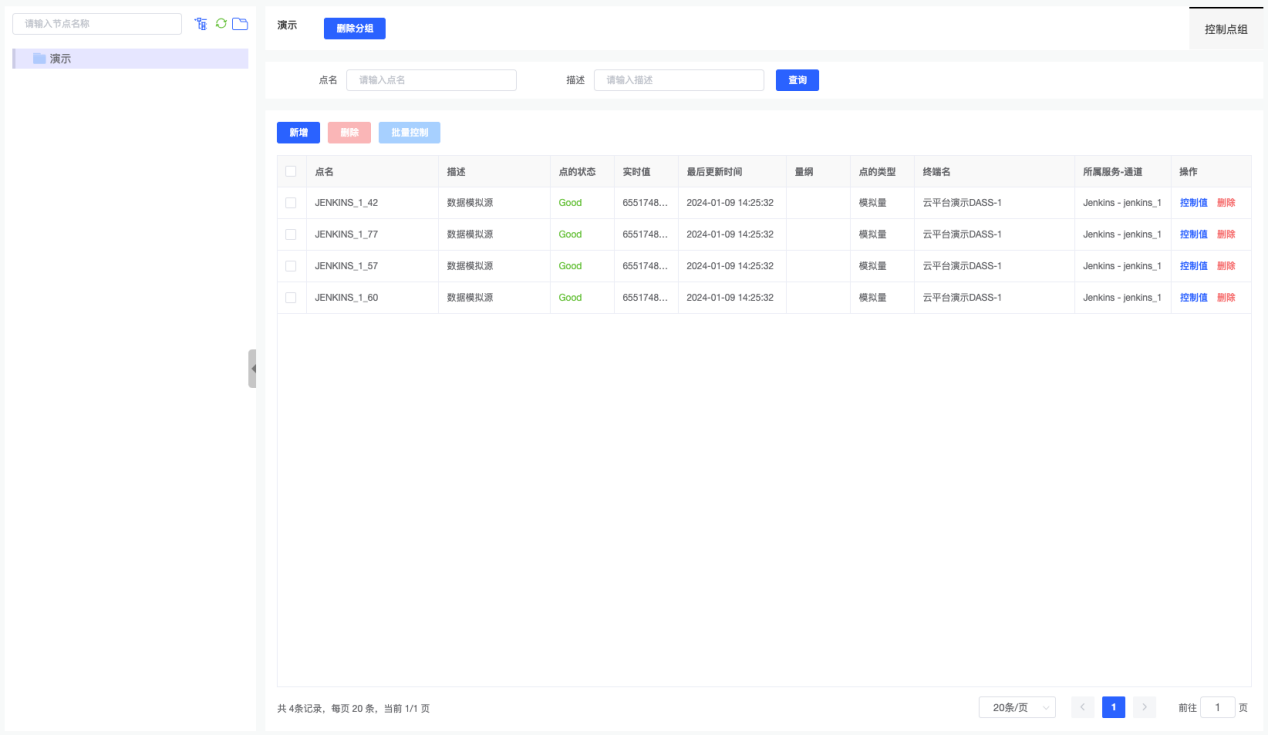Click 删除 link in JENKINS_1_42 row
The image size is (1268, 735).
pos(1226,203)
